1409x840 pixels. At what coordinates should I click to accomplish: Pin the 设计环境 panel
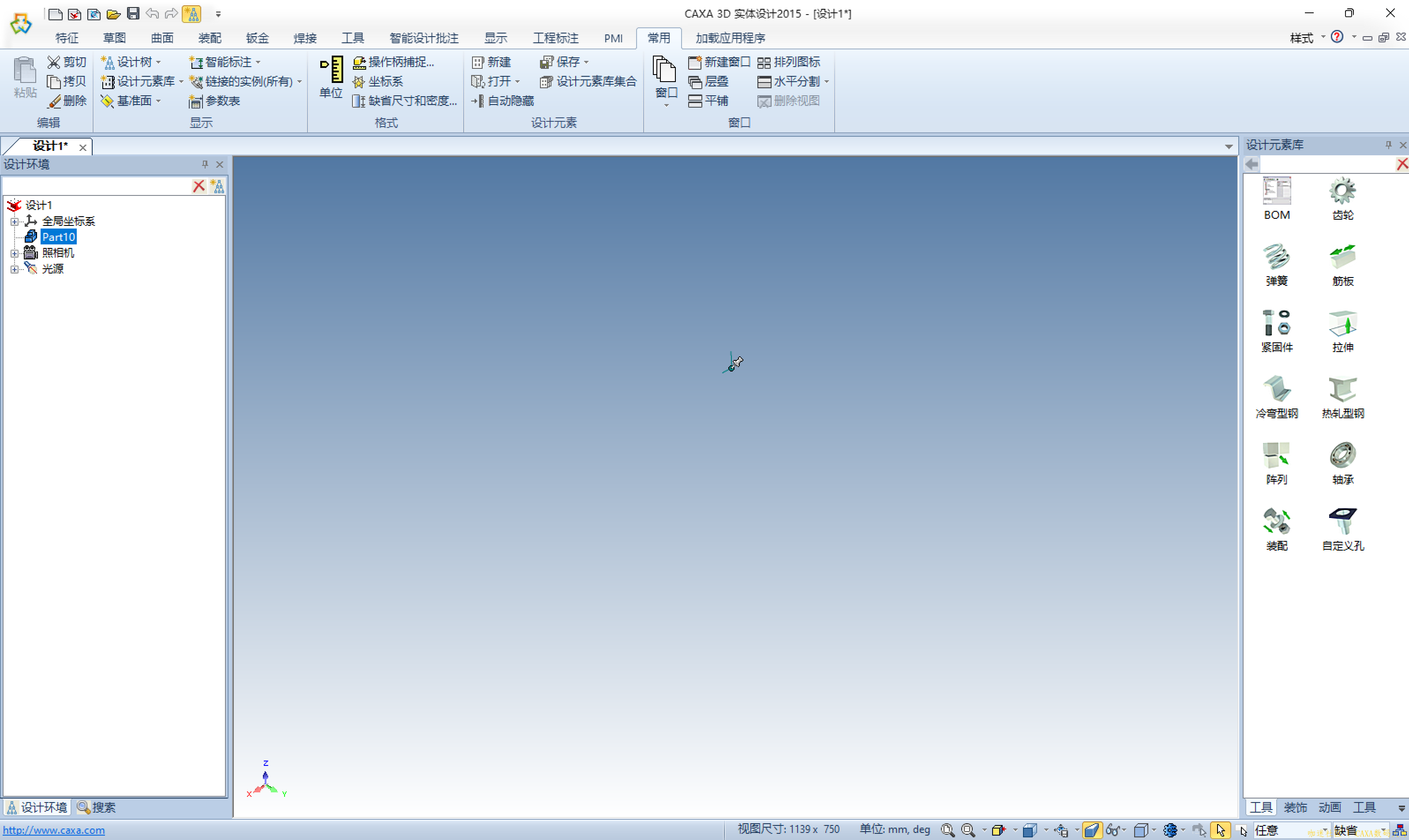pyautogui.click(x=205, y=164)
